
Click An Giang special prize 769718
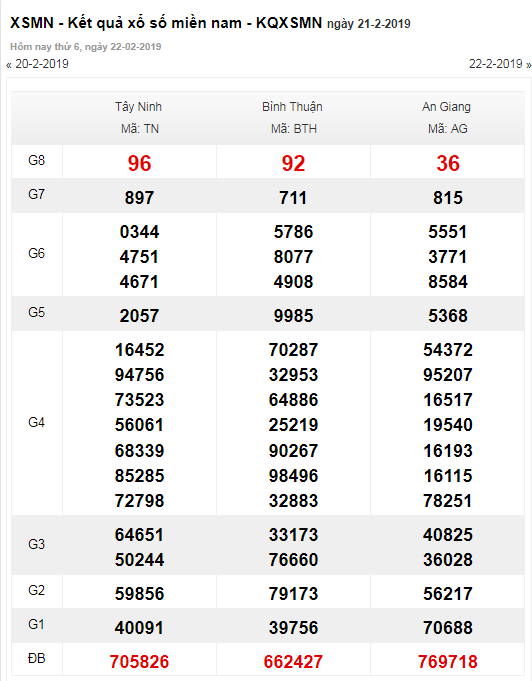448,661
